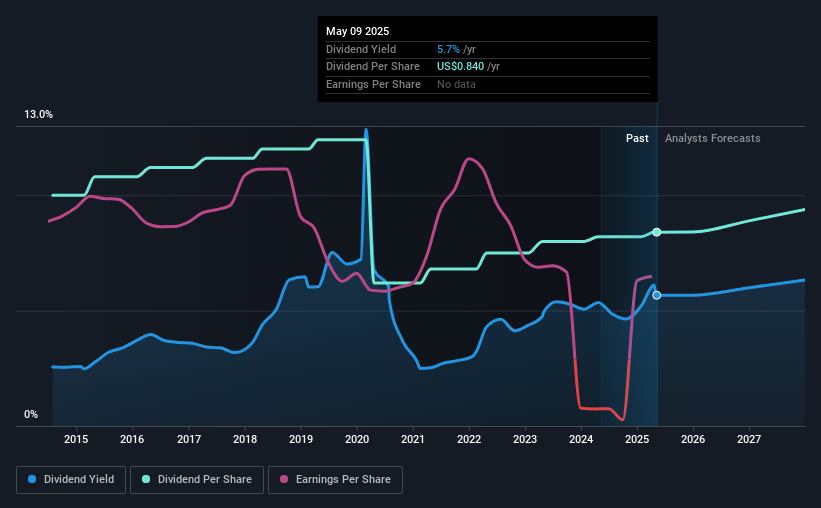Click the 2021 x-axis label
The width and height of the screenshot is (821, 508).
coord(413,439)
